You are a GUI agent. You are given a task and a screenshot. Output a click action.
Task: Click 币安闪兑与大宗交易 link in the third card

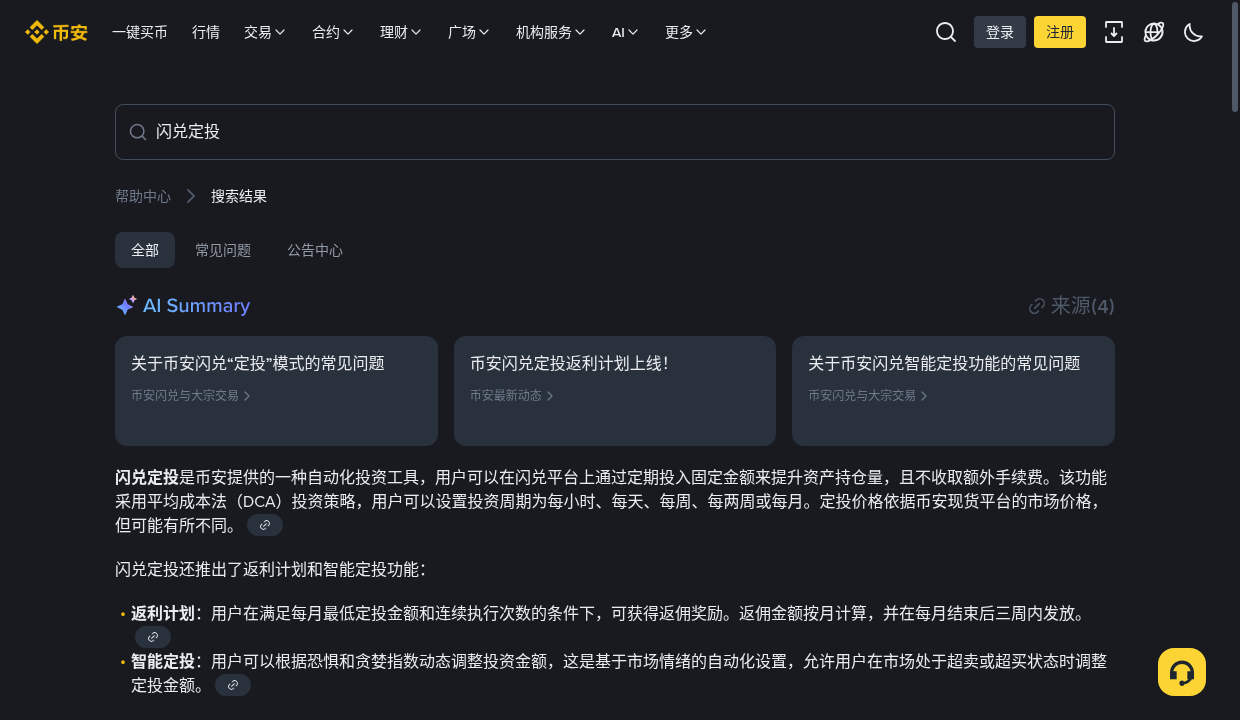[868, 395]
